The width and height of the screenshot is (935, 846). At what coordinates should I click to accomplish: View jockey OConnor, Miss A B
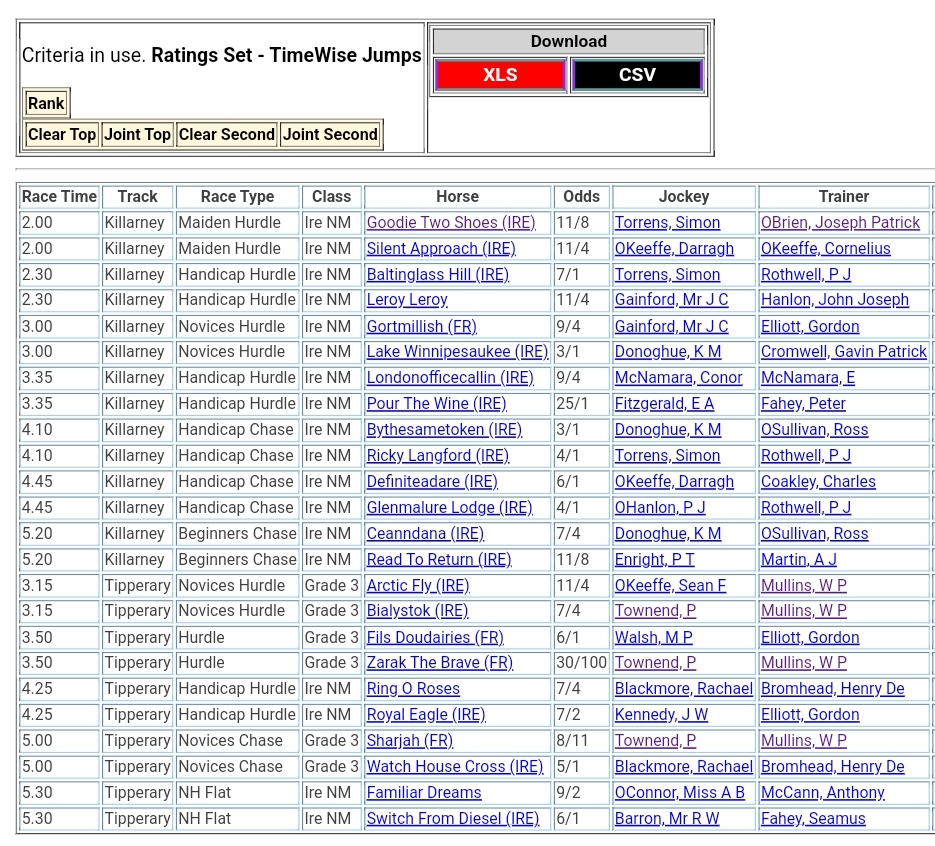tap(680, 793)
